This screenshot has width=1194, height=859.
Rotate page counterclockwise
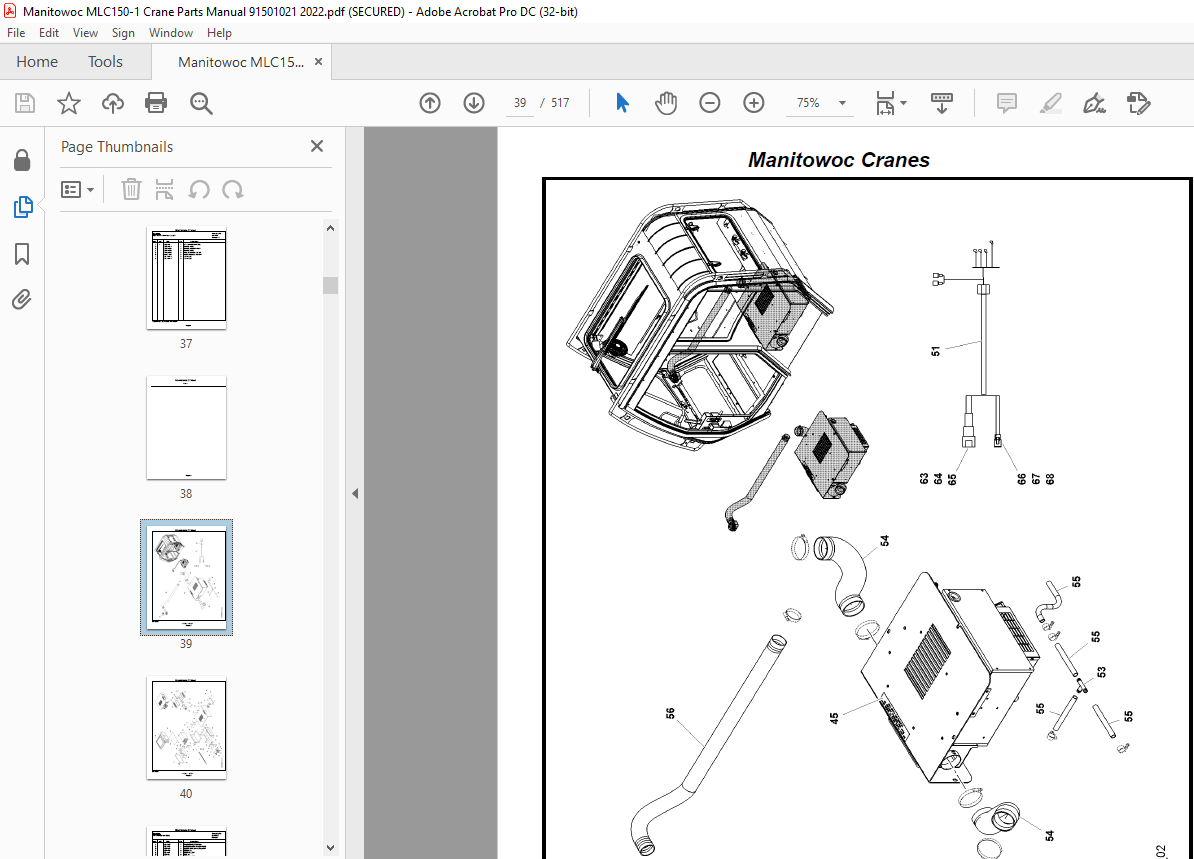pyautogui.click(x=199, y=189)
